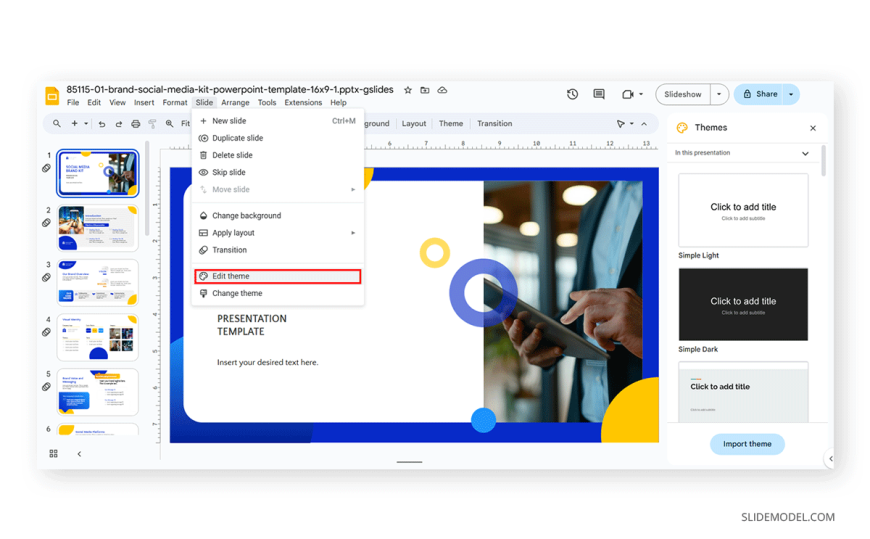Screen dimensions: 870x539
Task: Open the Edit menu
Action: point(94,103)
